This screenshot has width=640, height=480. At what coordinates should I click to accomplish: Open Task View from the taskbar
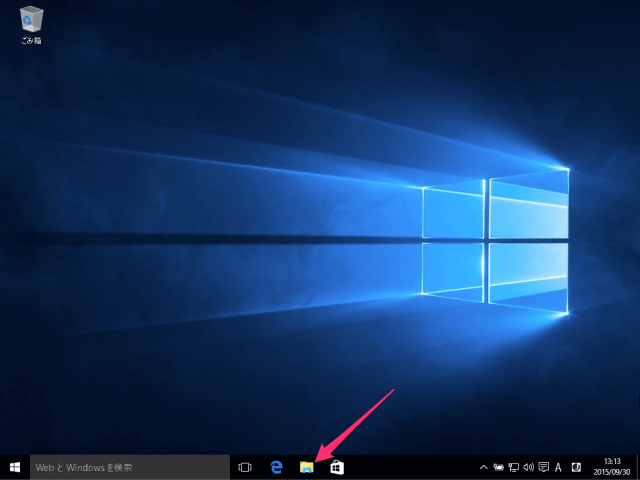pyautogui.click(x=245, y=467)
